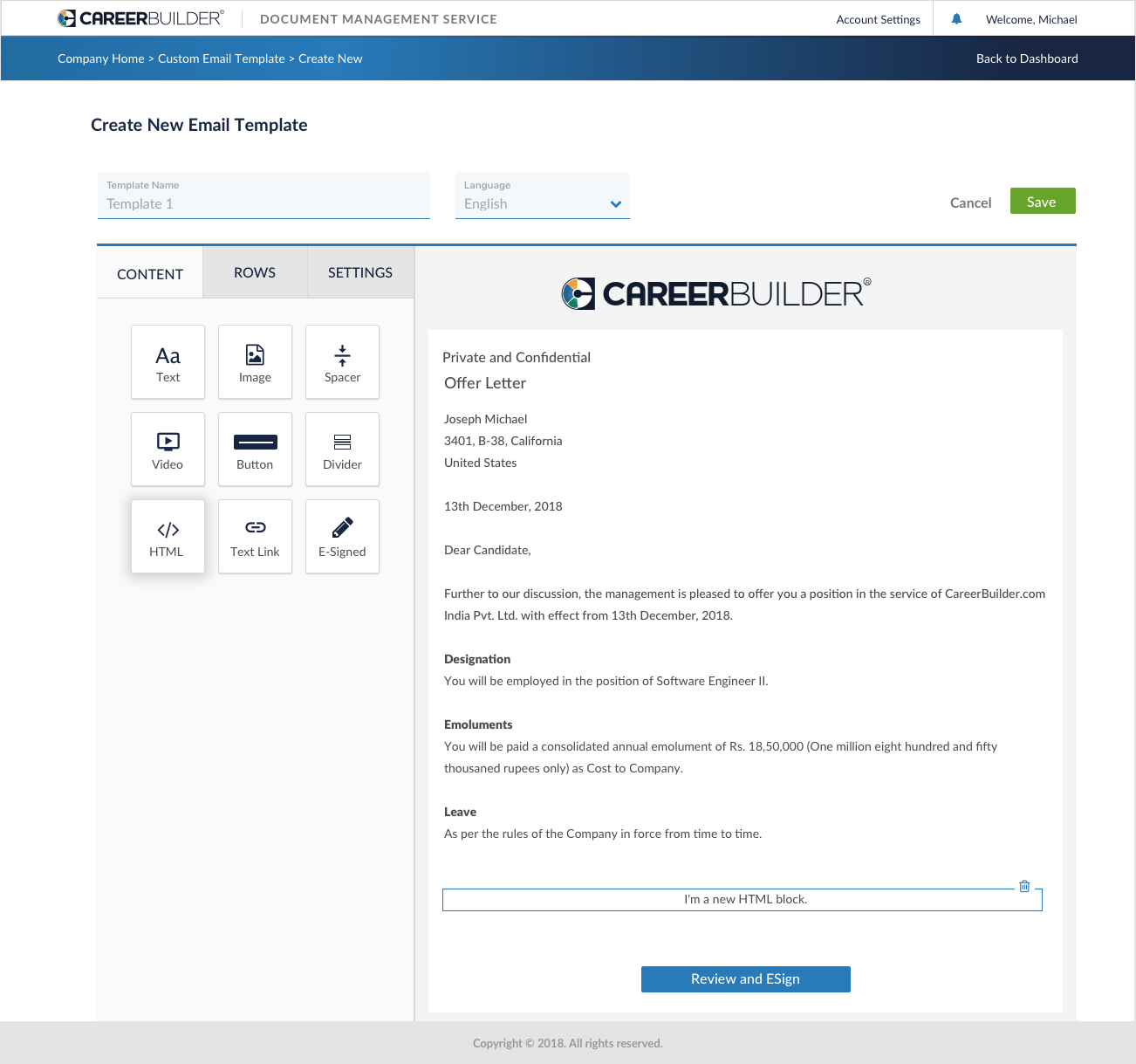Viewport: 1136px width, 1064px height.
Task: Open Company Home breadcrumb
Action: (101, 58)
